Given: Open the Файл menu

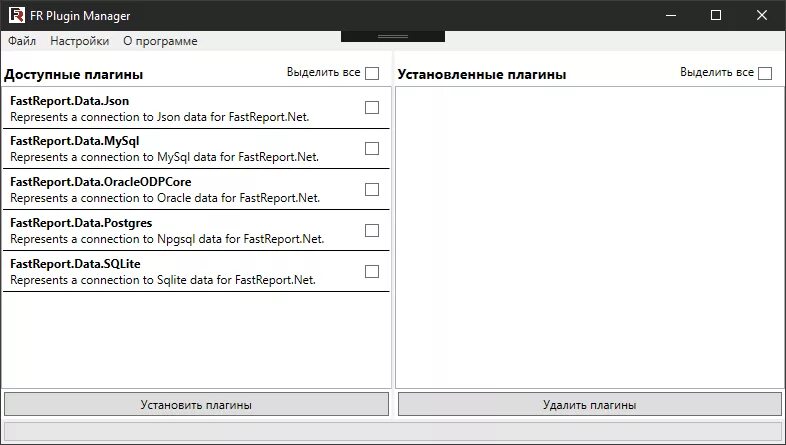Looking at the screenshot, I should click(22, 41).
